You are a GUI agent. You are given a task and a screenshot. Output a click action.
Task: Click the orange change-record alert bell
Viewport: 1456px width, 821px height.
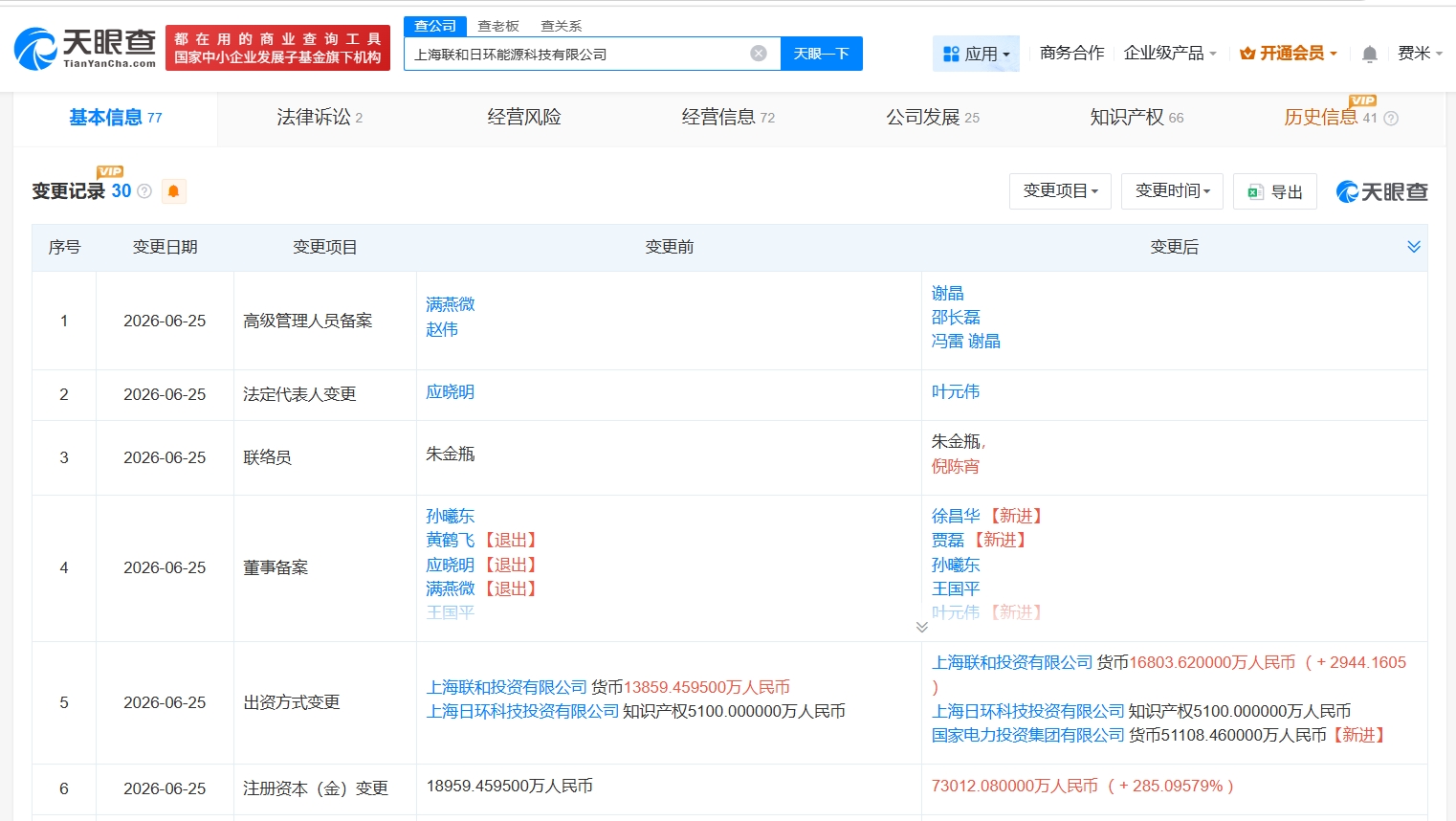pyautogui.click(x=173, y=191)
